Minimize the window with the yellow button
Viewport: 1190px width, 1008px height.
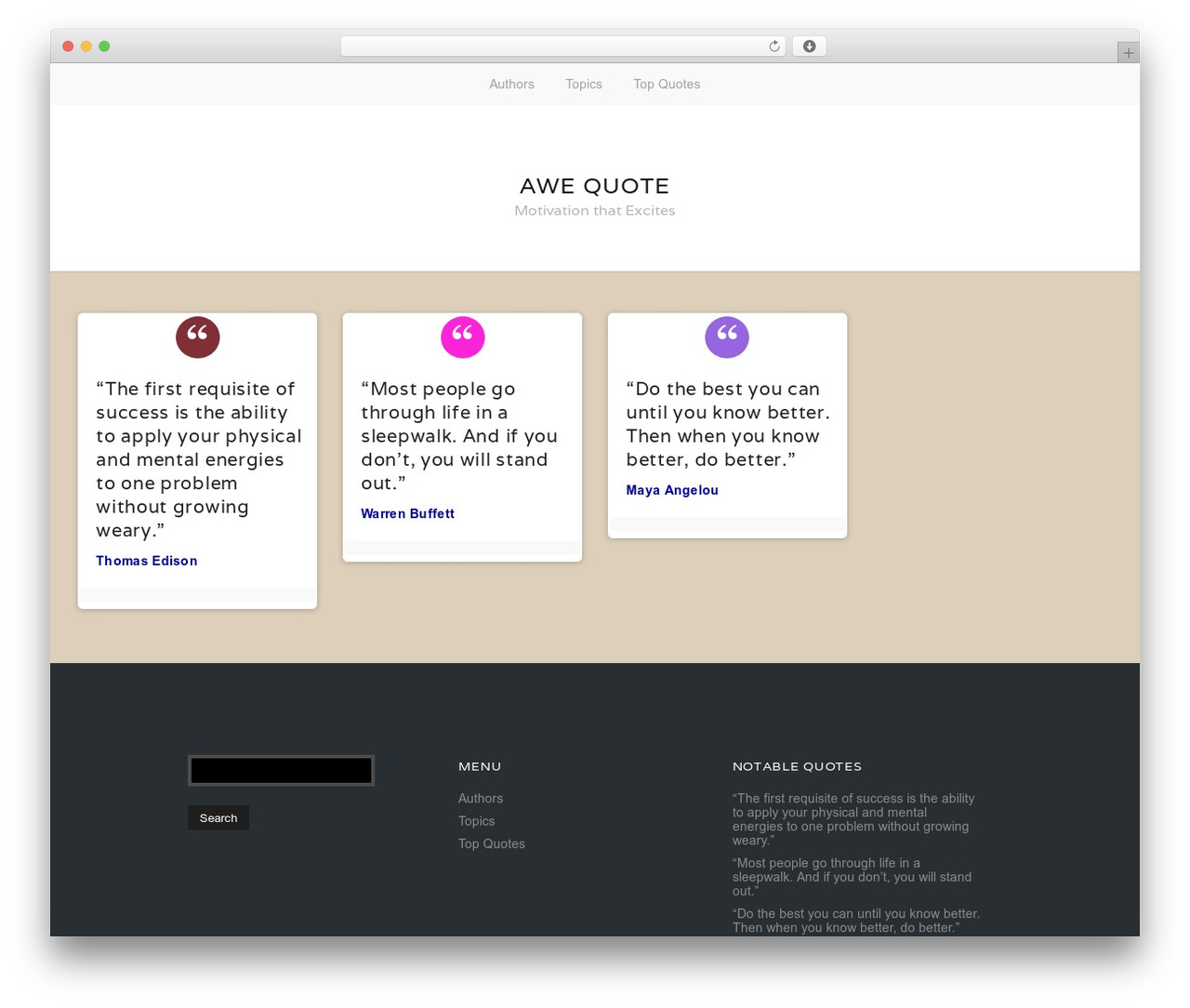click(x=86, y=46)
